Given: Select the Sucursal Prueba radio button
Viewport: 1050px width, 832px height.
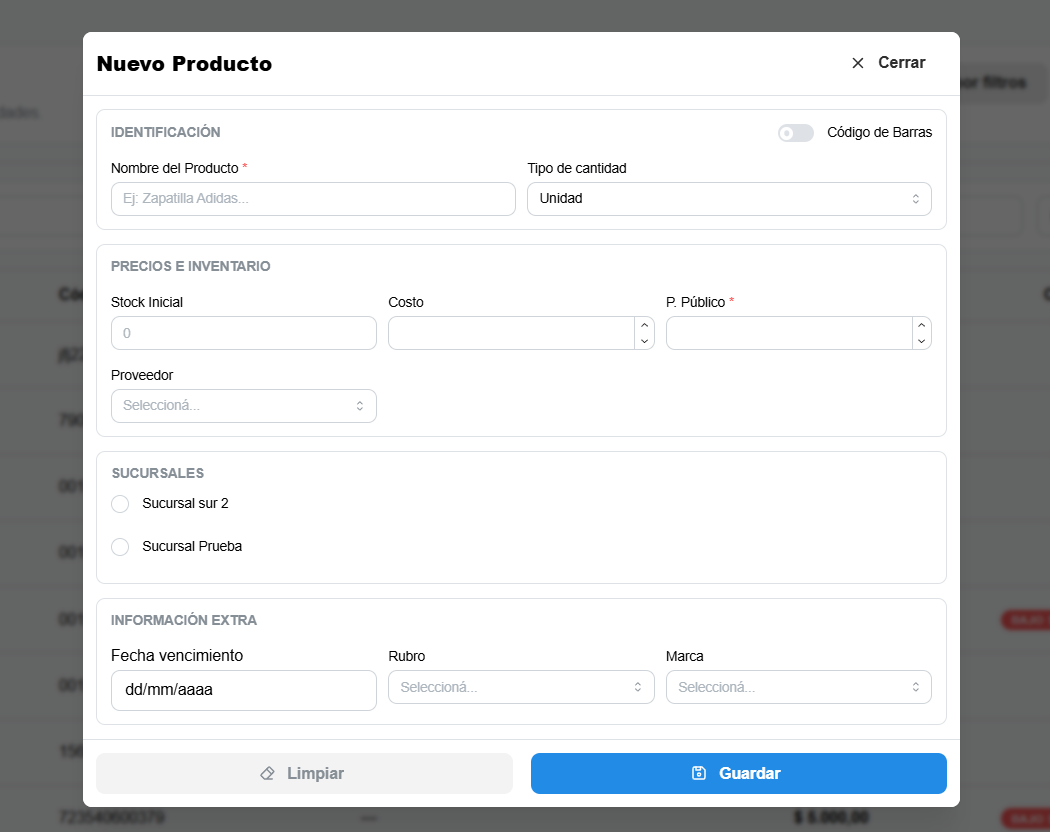Looking at the screenshot, I should [120, 547].
